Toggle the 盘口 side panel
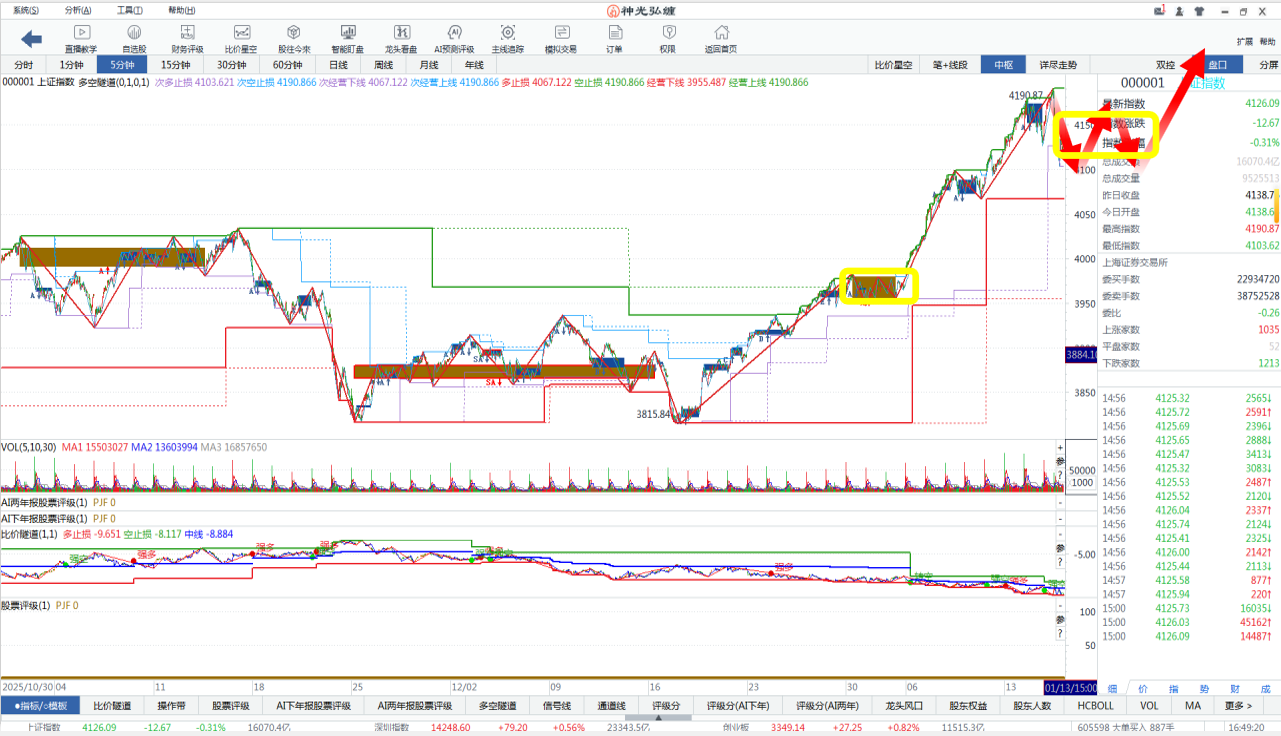Viewport: 1281px width, 736px height. (1217, 65)
